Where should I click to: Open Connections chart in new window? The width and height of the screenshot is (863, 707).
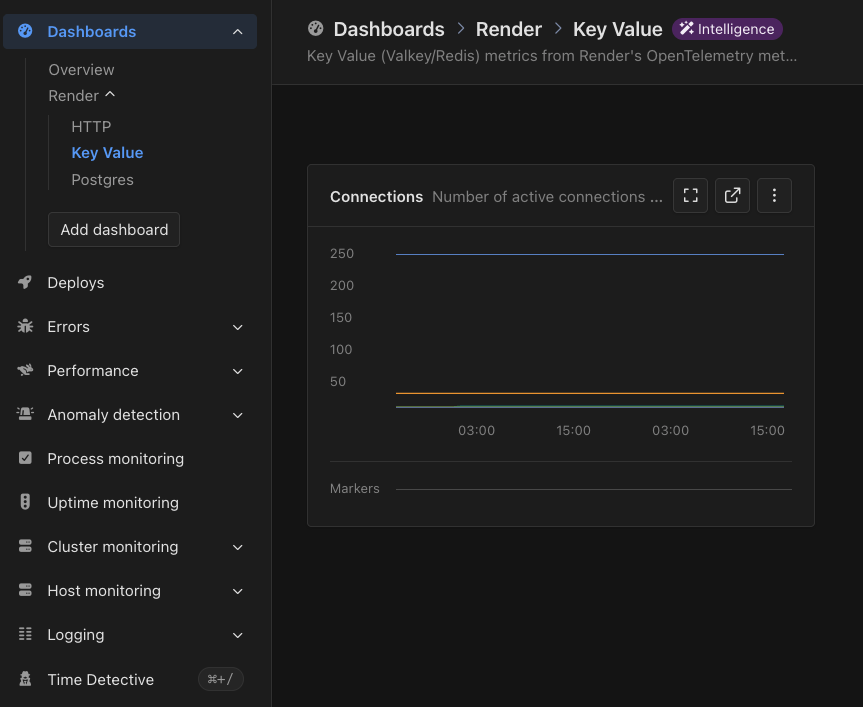(732, 195)
